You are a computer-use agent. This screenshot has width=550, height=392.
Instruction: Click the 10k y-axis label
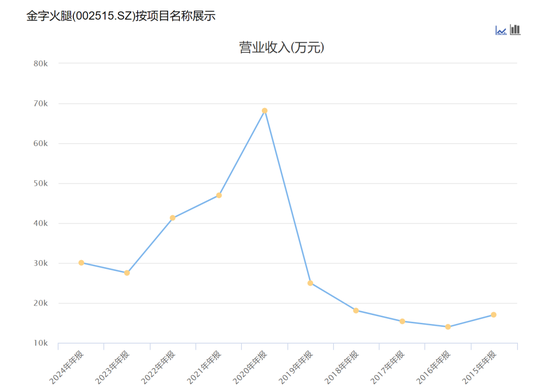[40, 343]
